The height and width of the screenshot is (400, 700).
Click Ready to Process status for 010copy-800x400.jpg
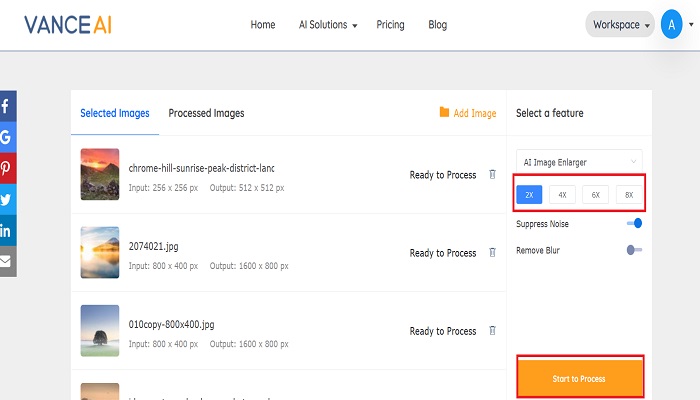(443, 331)
